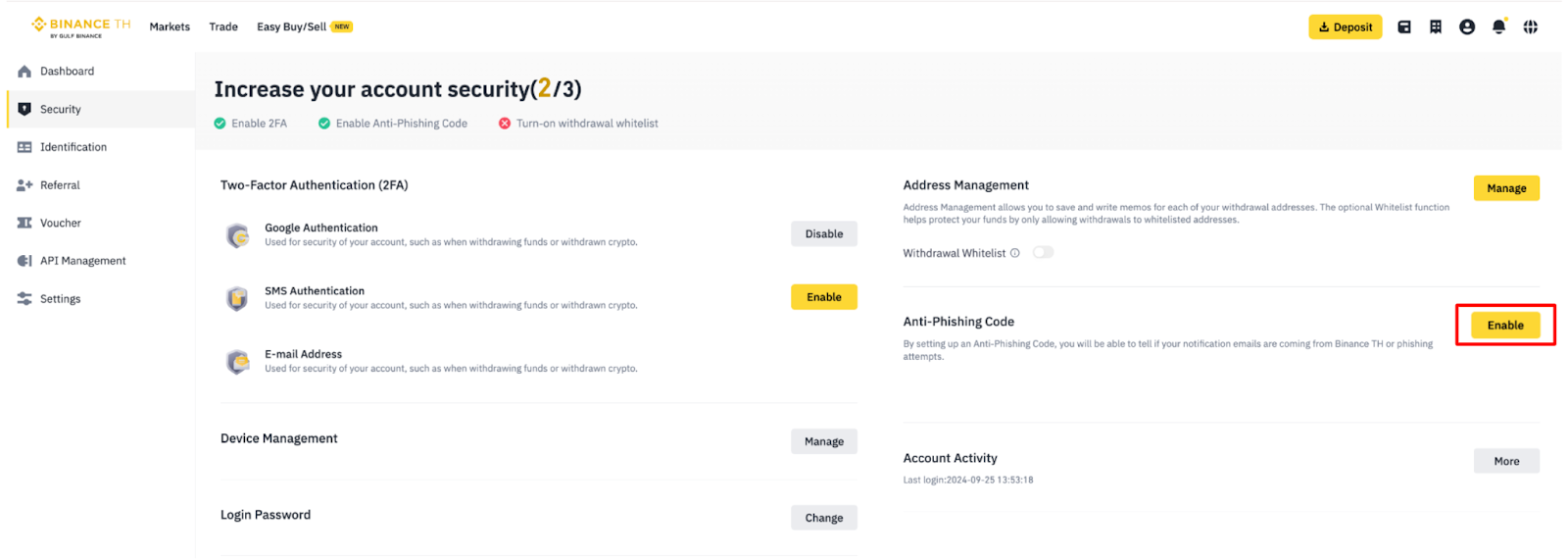Open the notifications bell
Image resolution: width=1568 pixels, height=559 pixels.
tap(1497, 27)
